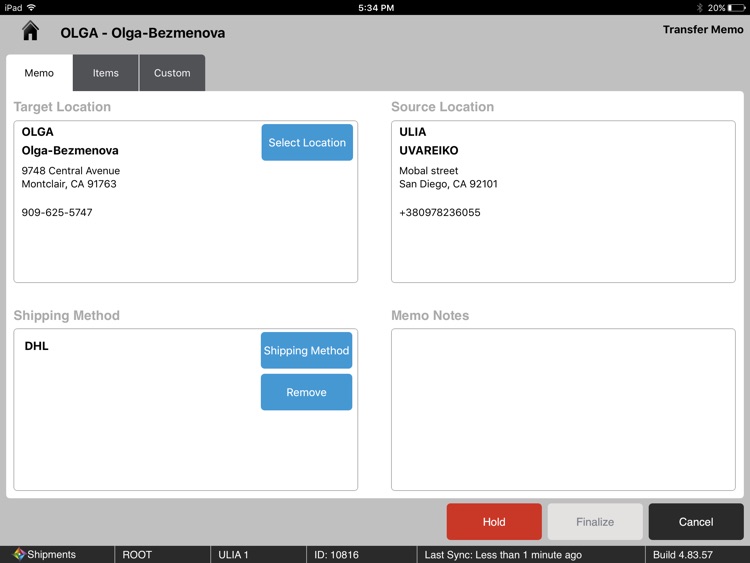Tap the target name Olga-Bezmenova
This screenshot has width=750, height=563.
[x=70, y=151]
